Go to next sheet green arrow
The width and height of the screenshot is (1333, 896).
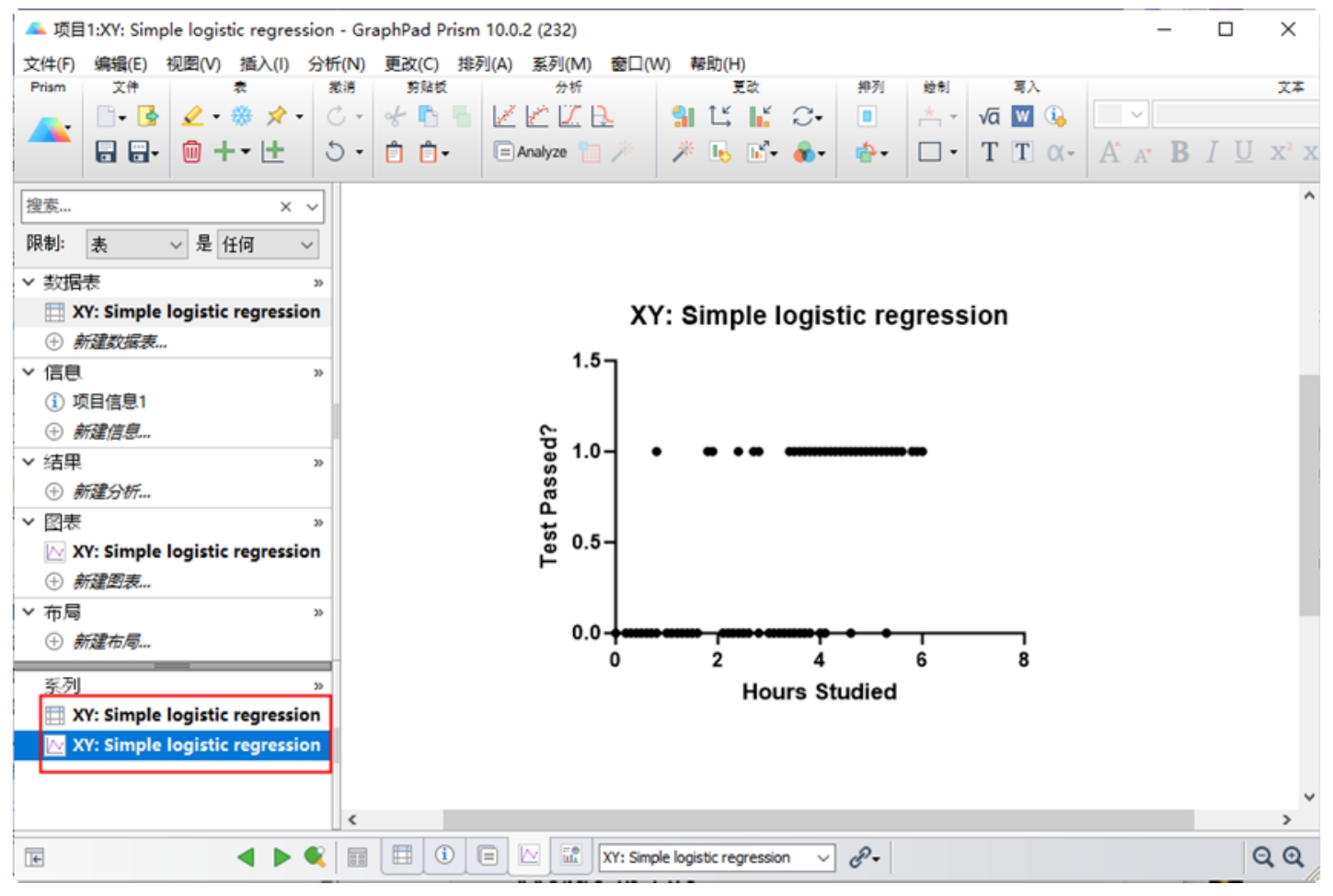click(282, 856)
